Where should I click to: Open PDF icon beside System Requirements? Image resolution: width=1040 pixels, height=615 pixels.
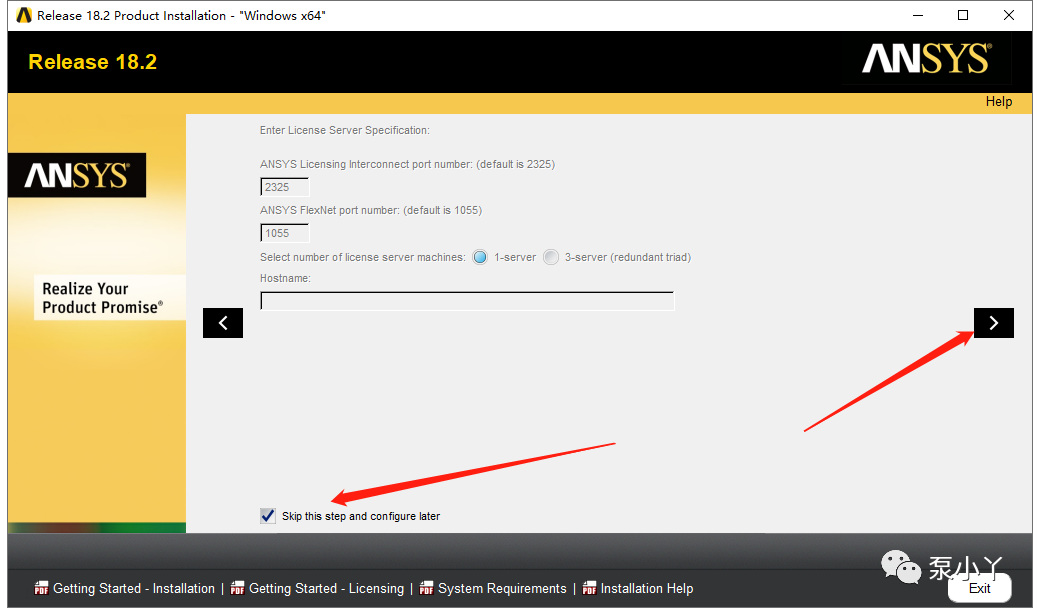(426, 588)
